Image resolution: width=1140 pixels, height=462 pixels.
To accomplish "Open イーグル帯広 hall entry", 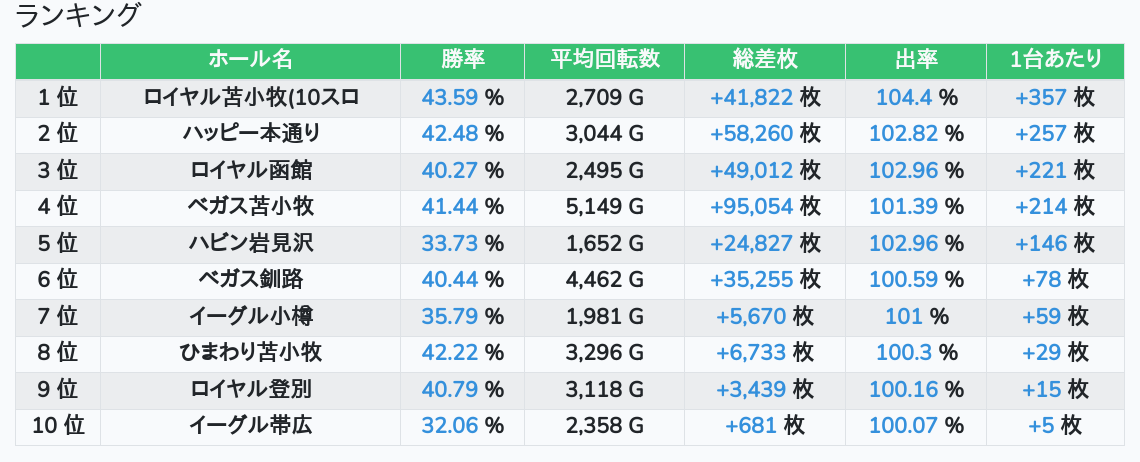I will tap(250, 425).
